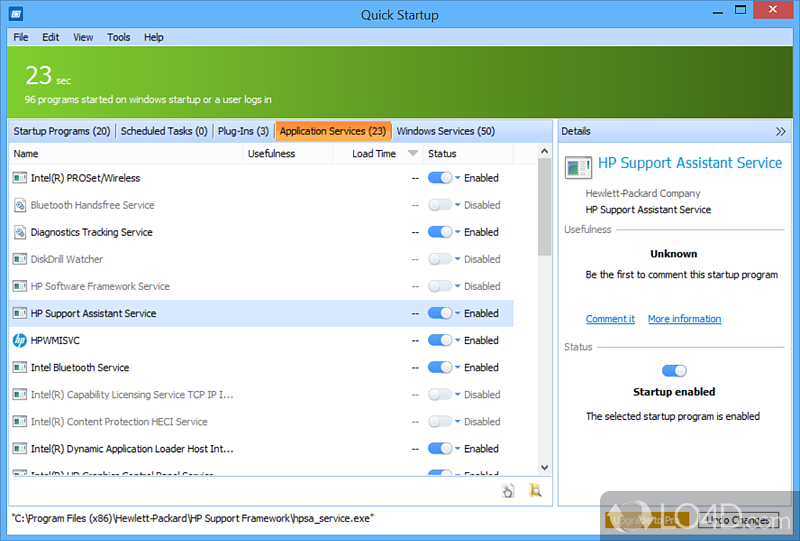Turn off Intel Dynamic Application Loader switch

tap(440, 448)
